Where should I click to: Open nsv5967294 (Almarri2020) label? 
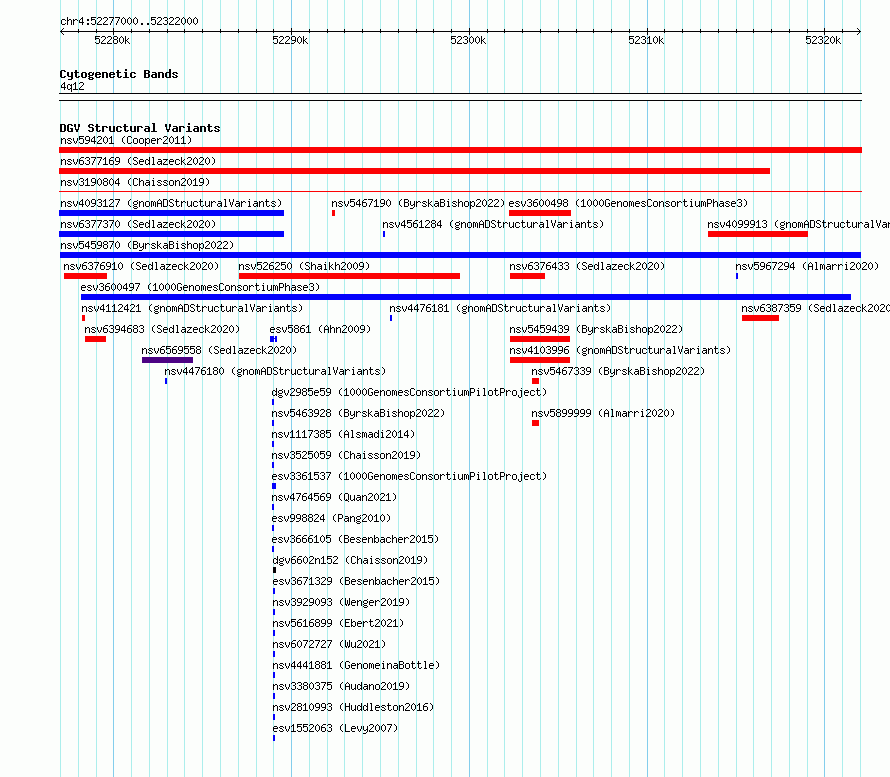tap(807, 266)
